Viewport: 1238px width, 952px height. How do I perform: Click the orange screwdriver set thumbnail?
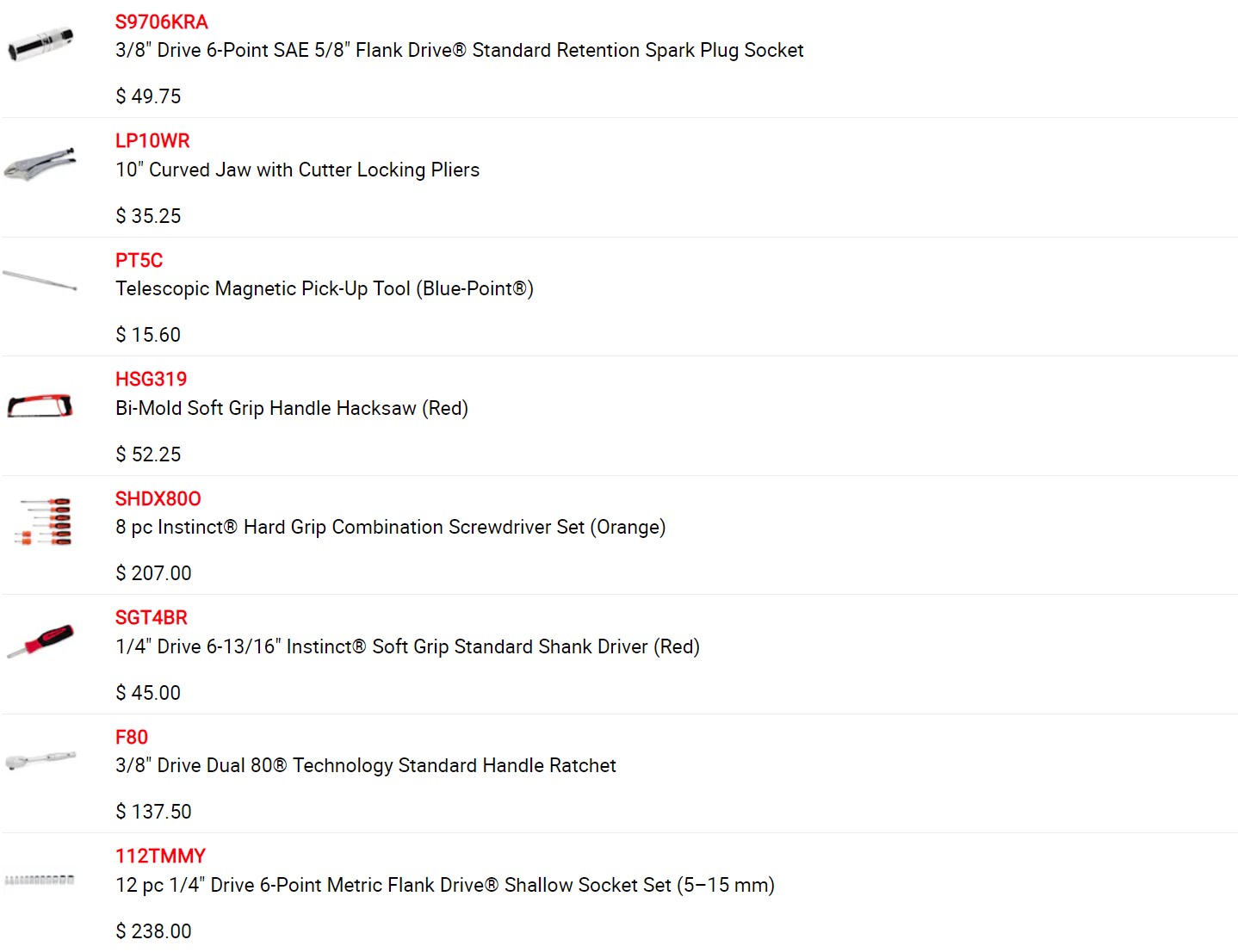click(x=43, y=521)
